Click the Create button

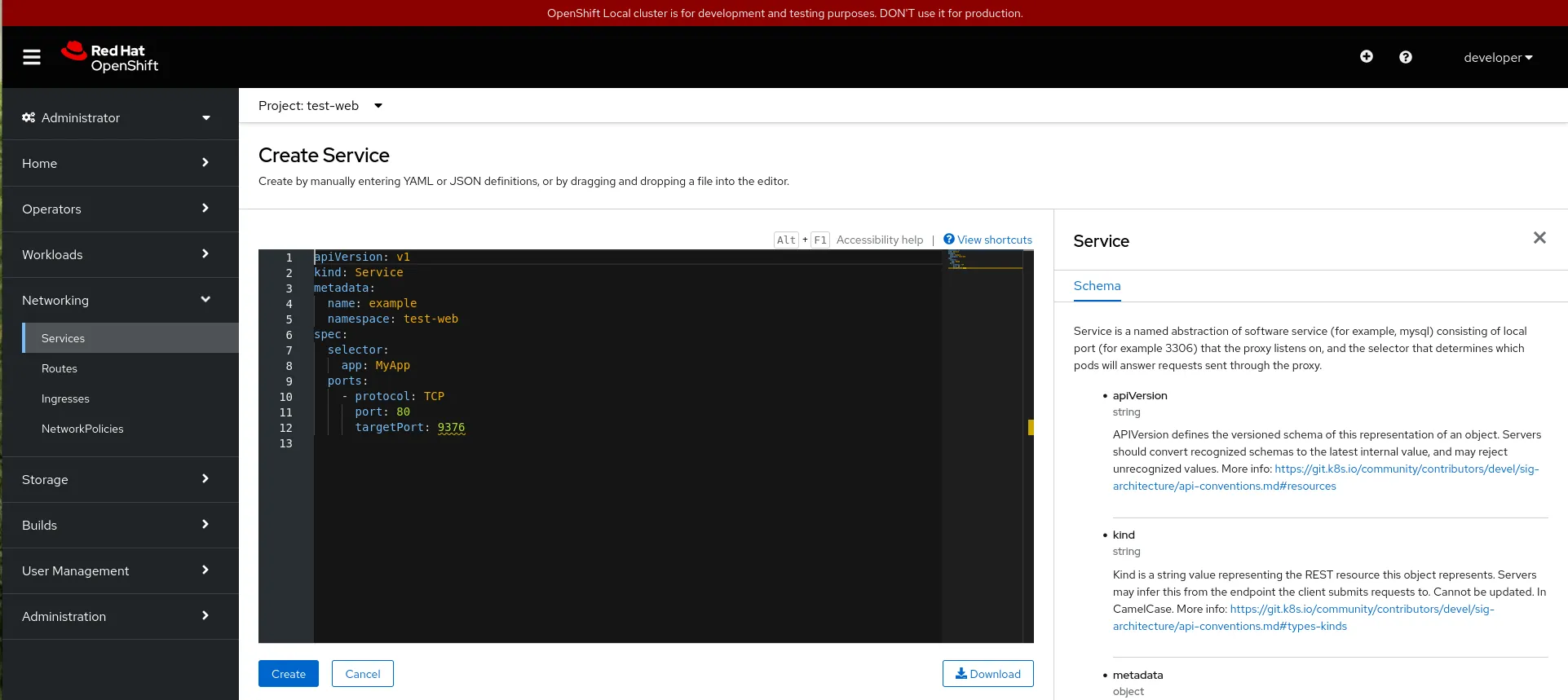pos(289,674)
